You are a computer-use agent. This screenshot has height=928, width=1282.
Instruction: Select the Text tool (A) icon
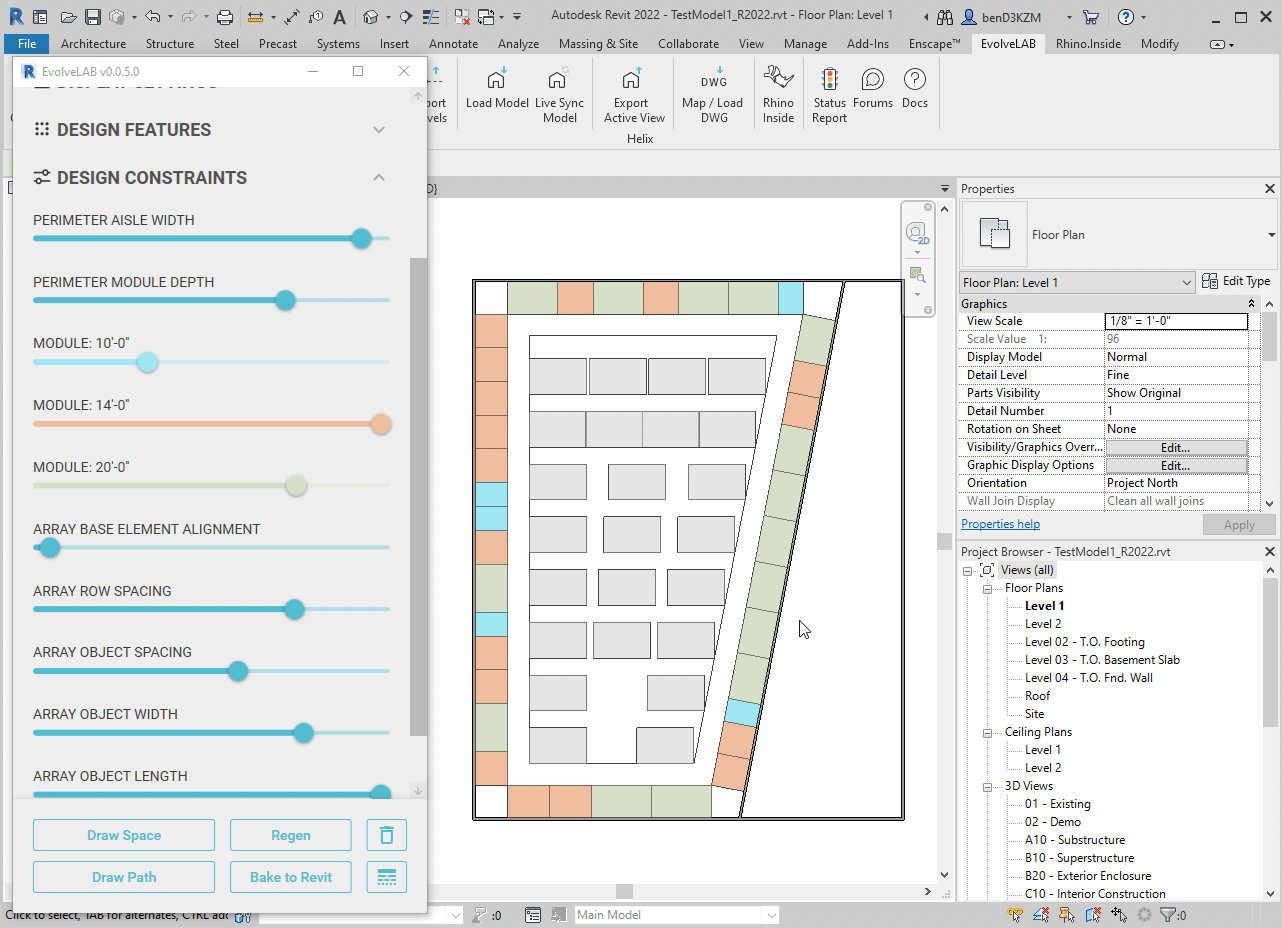point(340,17)
